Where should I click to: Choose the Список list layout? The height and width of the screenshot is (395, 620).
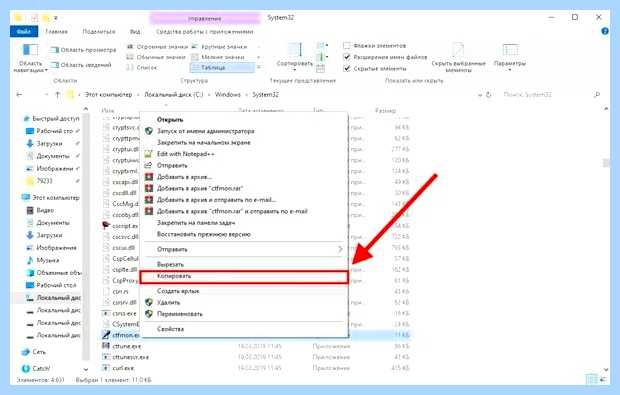point(142,68)
